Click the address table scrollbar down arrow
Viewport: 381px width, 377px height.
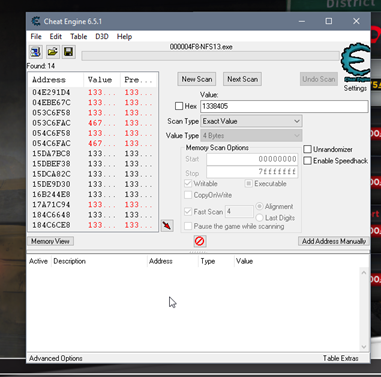tap(364, 347)
